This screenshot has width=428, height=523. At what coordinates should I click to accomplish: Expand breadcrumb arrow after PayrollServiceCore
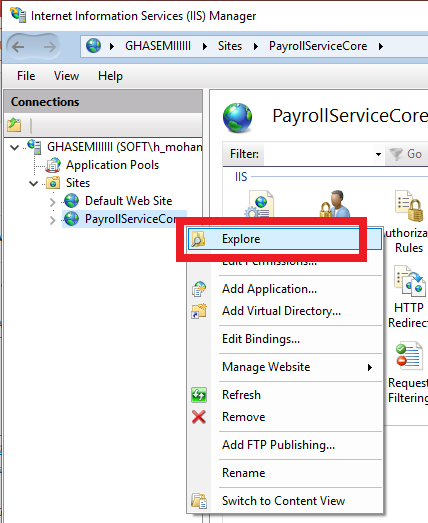(x=381, y=46)
